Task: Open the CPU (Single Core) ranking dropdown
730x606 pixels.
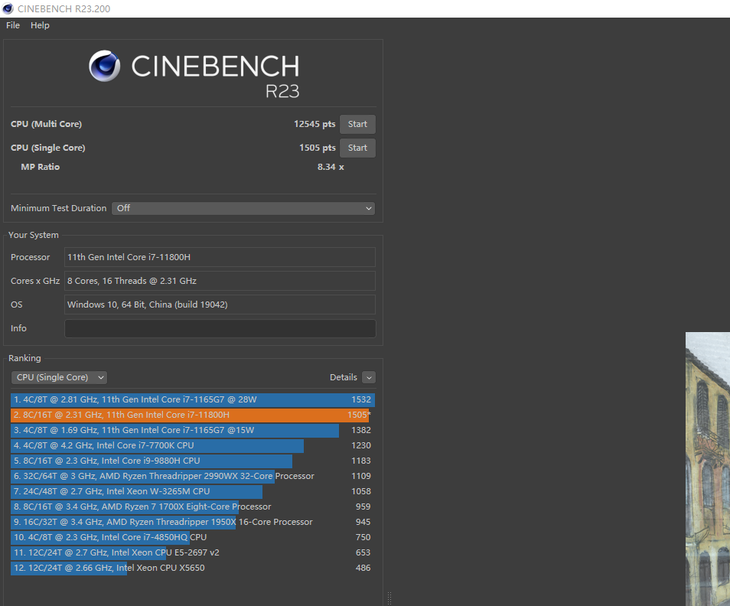Action: pos(59,377)
